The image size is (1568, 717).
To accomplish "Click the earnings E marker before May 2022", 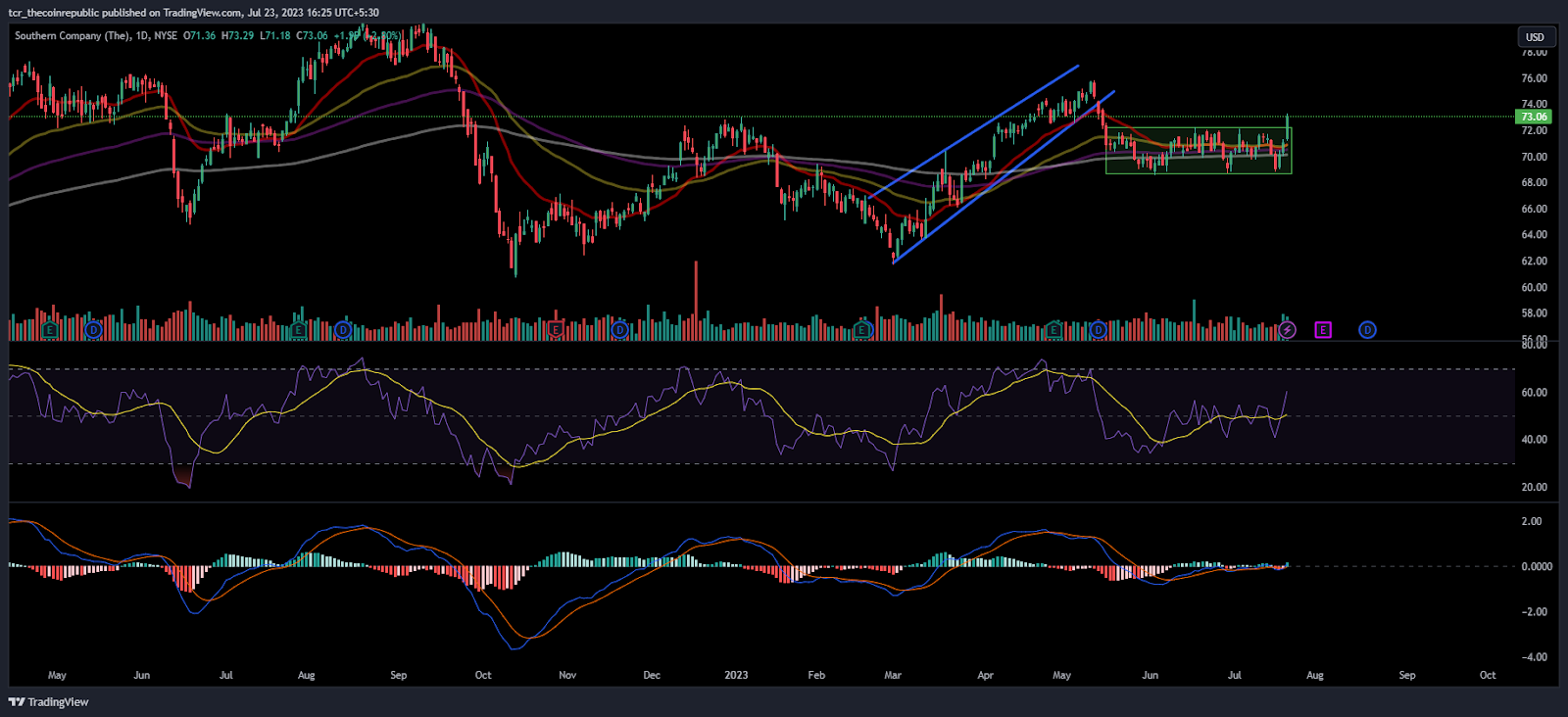I will (x=49, y=330).
